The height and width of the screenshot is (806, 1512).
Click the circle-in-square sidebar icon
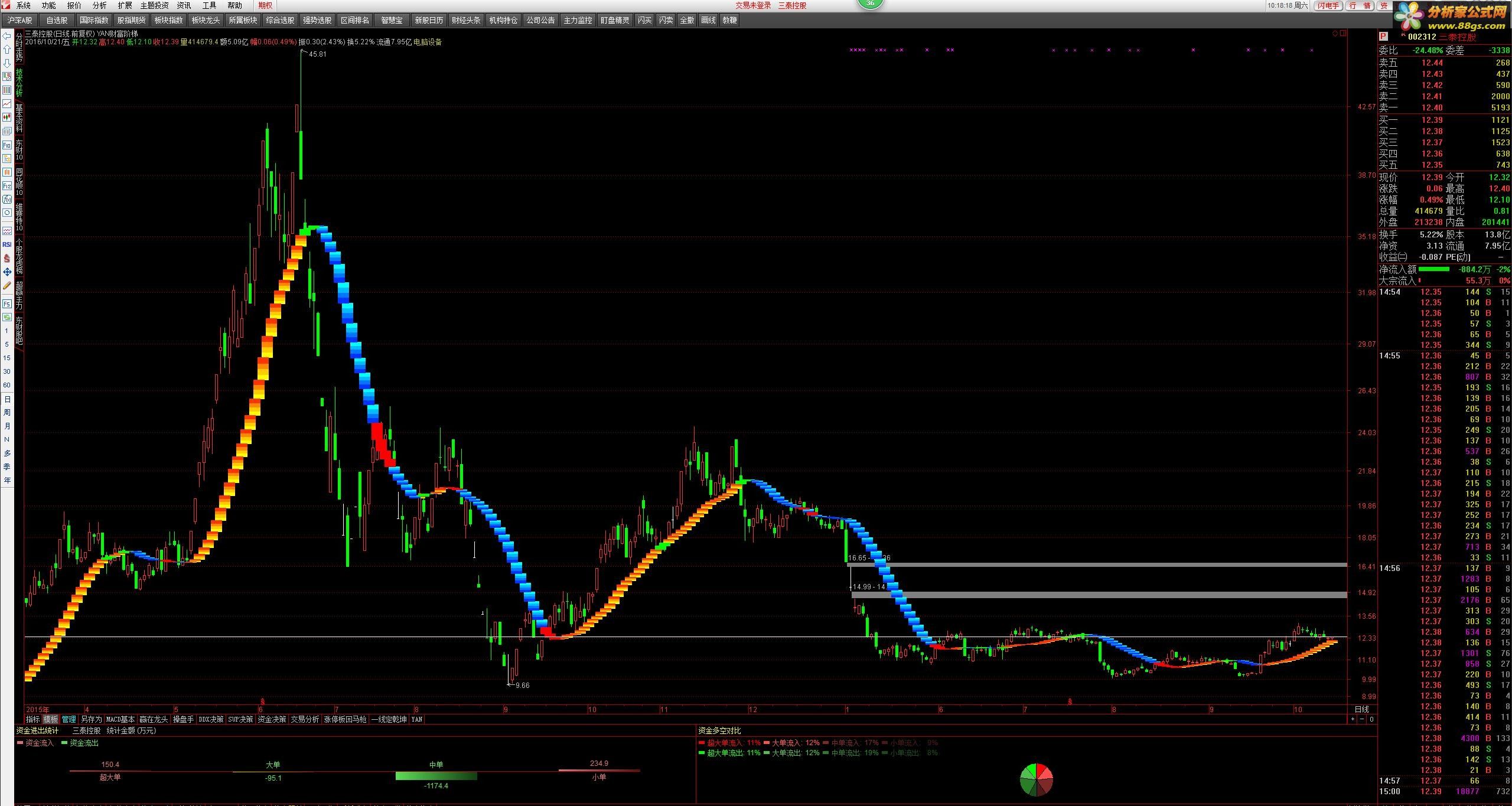pos(7,213)
